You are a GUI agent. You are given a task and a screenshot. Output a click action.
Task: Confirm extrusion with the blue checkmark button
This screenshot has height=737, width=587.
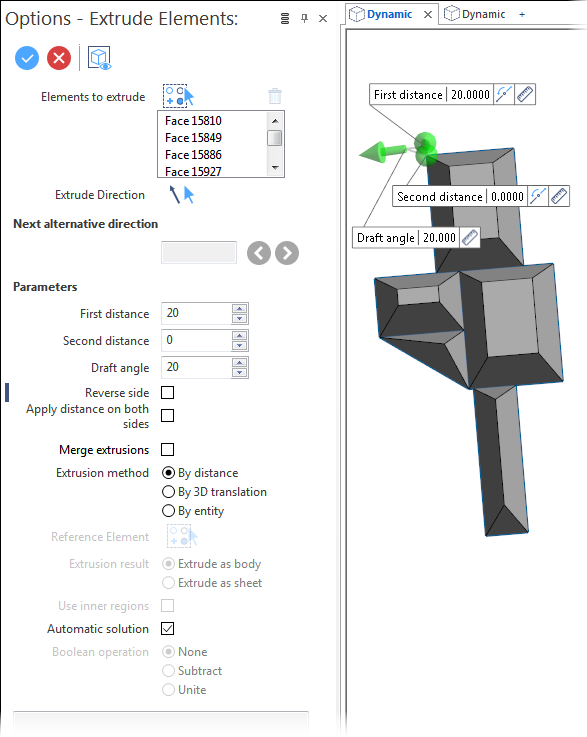pos(27,58)
